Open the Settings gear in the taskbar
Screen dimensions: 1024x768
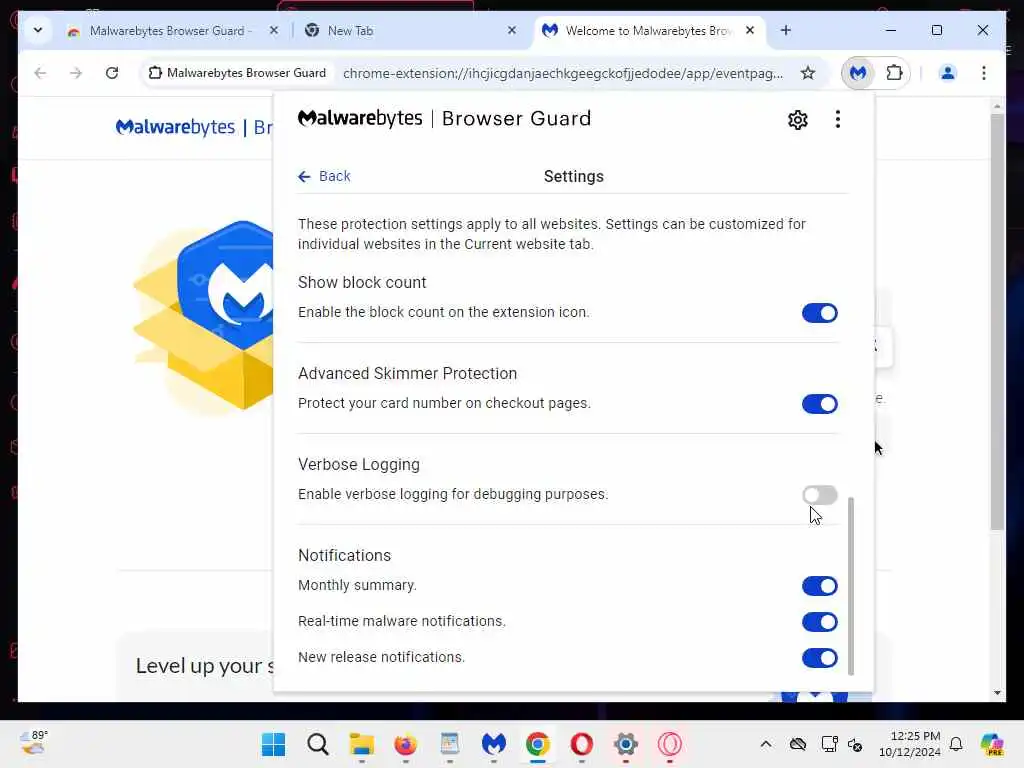(x=625, y=744)
